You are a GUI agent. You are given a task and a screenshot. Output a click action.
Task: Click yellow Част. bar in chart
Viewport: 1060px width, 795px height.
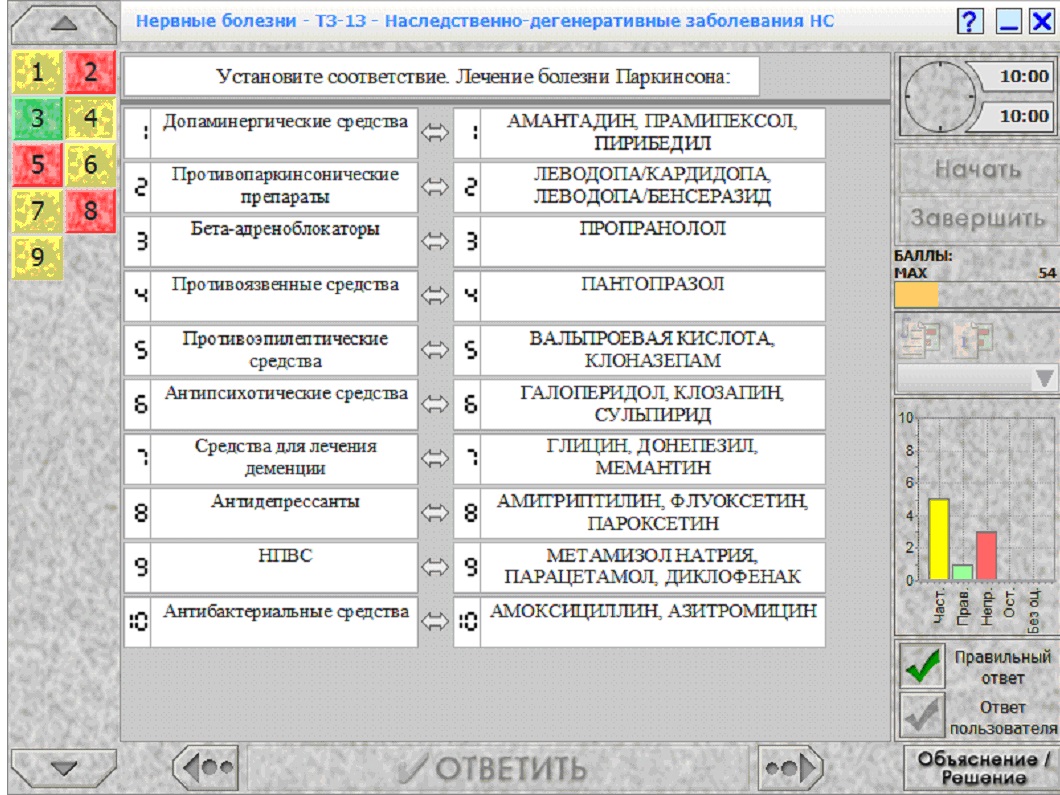click(x=938, y=539)
